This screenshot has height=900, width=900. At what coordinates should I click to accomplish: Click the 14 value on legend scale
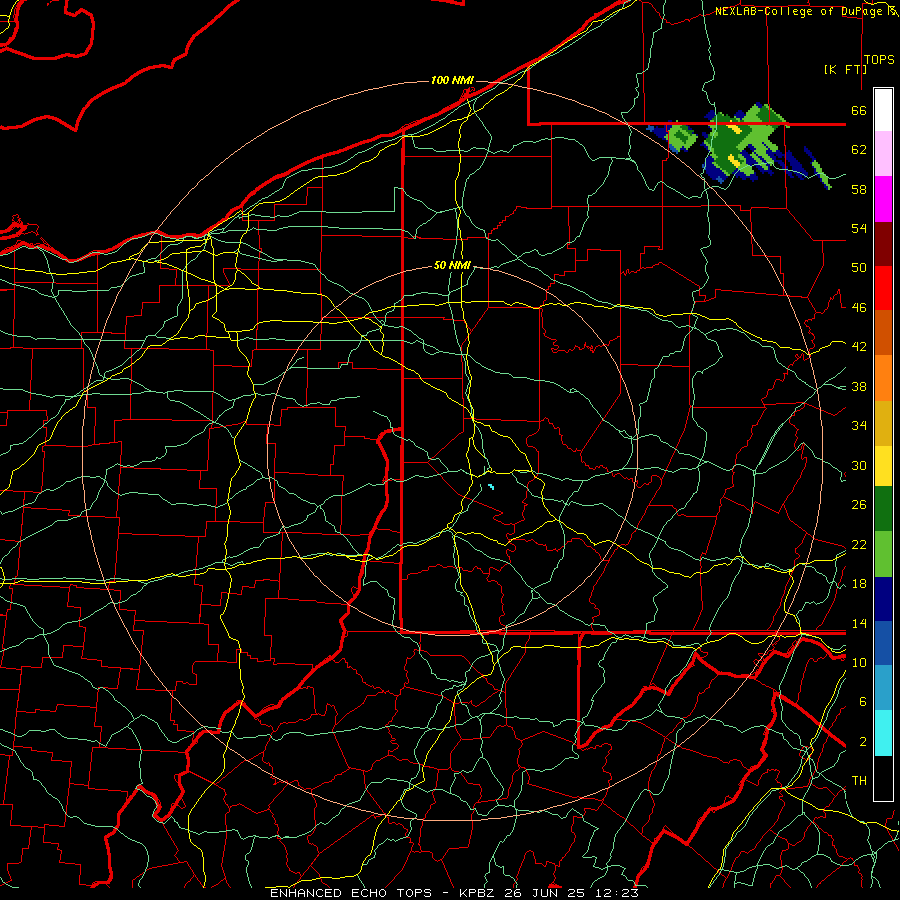pyautogui.click(x=859, y=623)
